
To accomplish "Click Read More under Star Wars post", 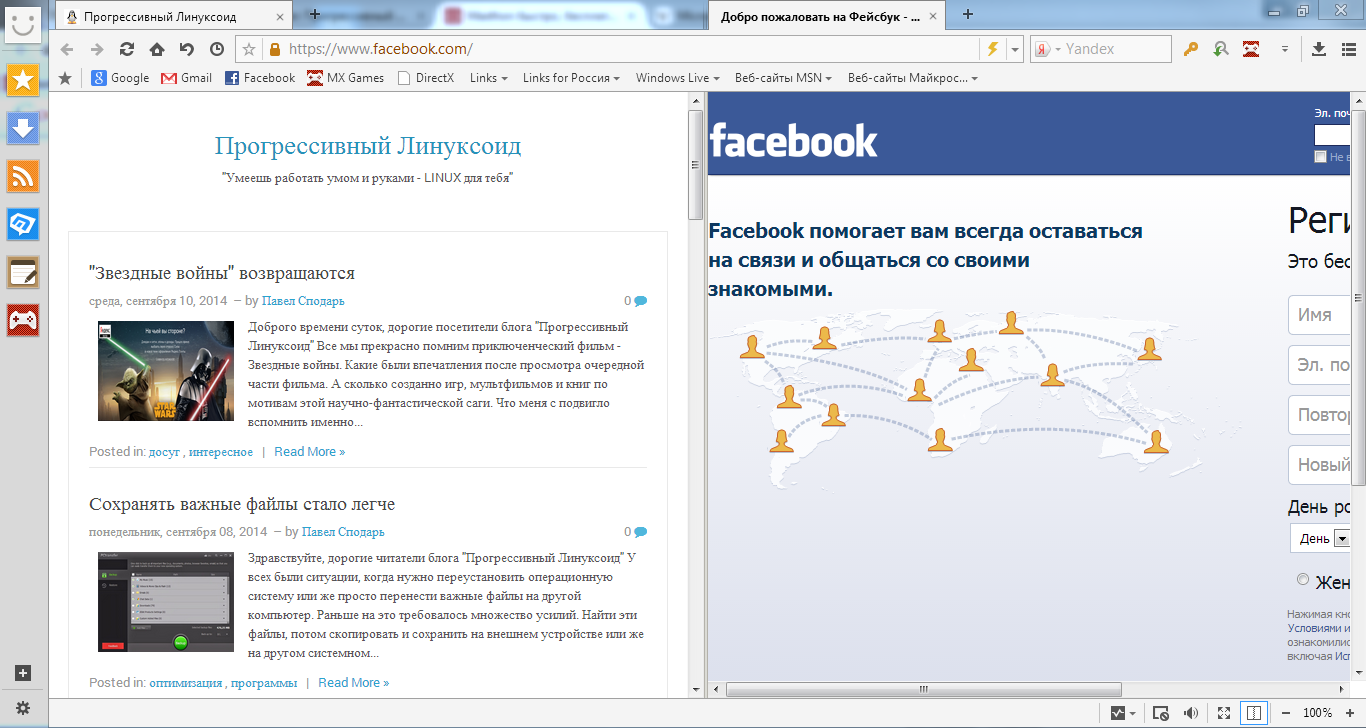I will (309, 452).
